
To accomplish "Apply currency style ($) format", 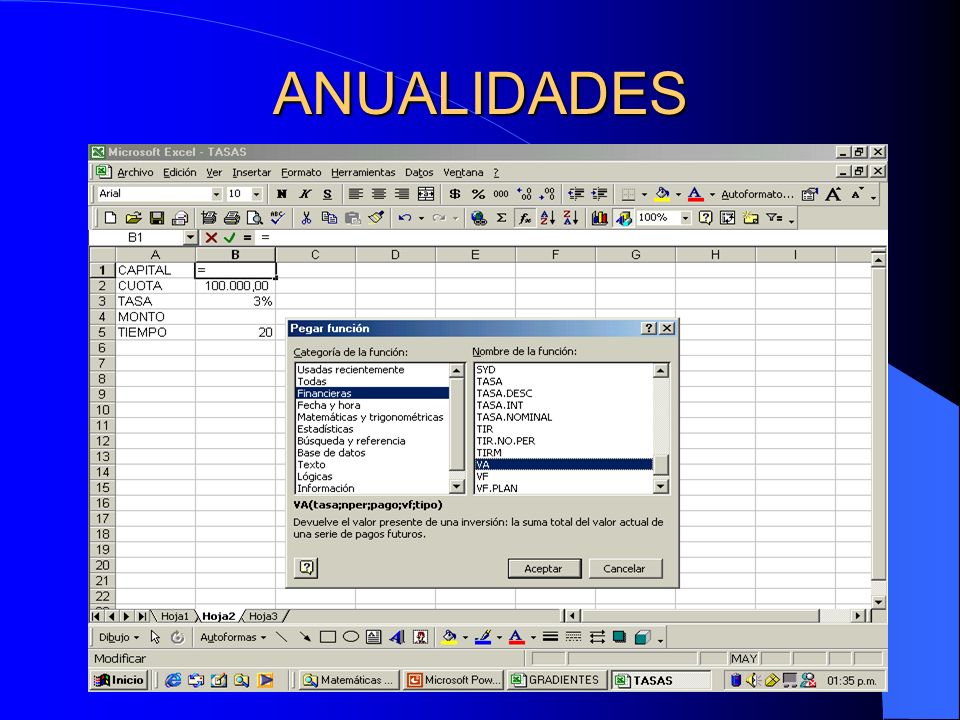I will pos(455,194).
